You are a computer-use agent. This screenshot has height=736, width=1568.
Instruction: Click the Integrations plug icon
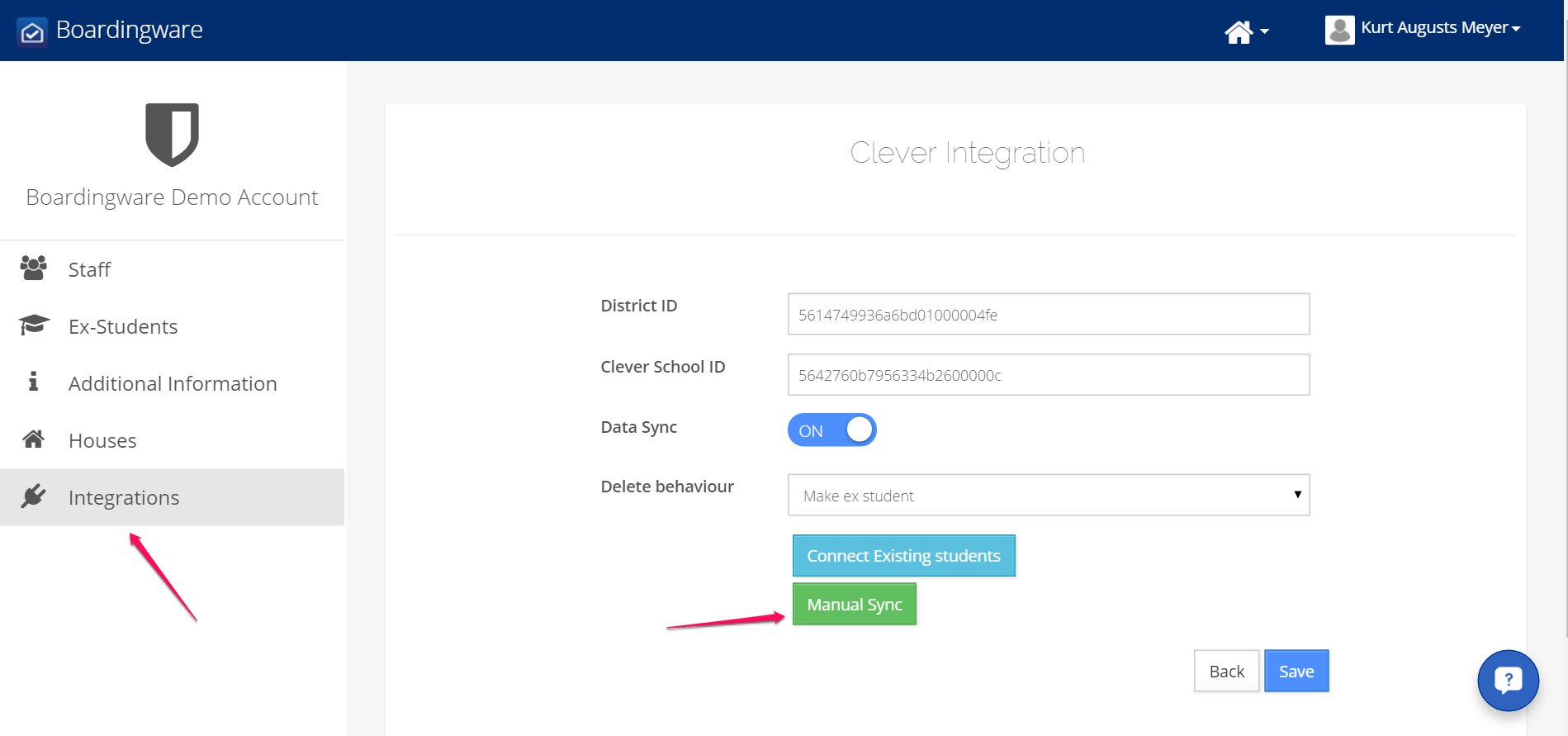pyautogui.click(x=33, y=496)
